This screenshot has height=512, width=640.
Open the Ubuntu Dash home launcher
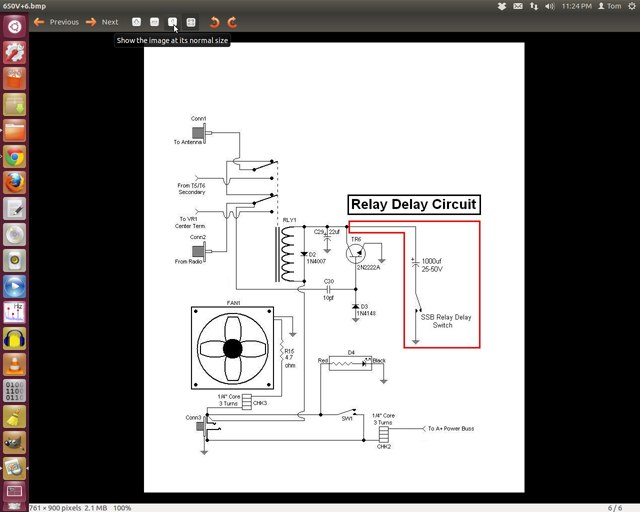[x=14, y=26]
